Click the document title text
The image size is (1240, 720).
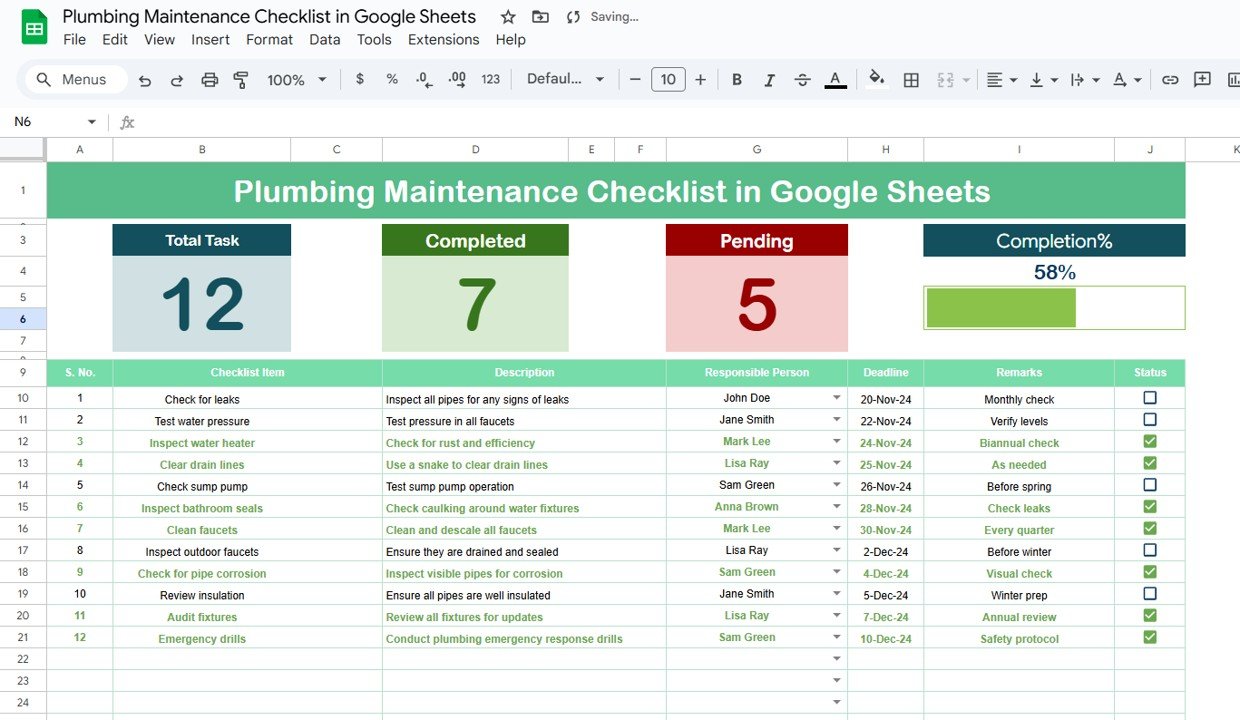269,17
